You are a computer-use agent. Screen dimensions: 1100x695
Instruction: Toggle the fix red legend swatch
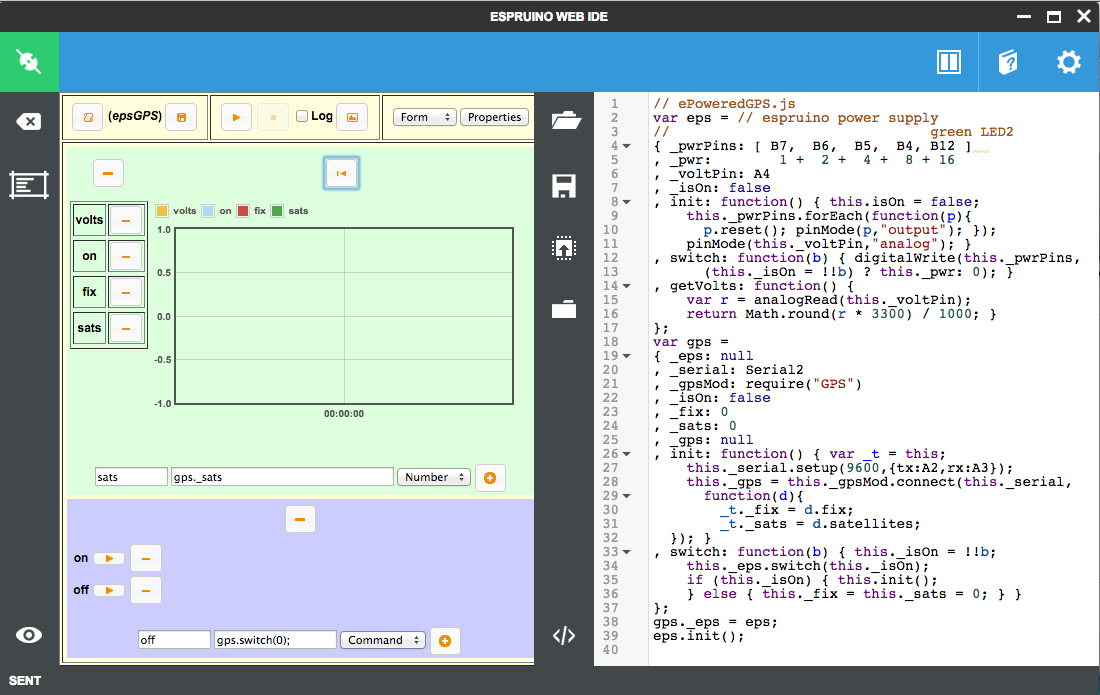click(243, 210)
